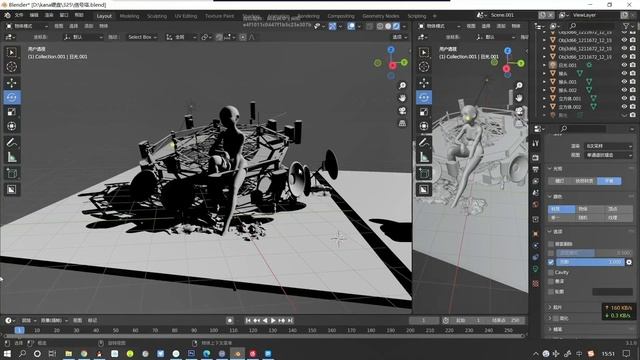Toggle camera view icon in left viewport

[402, 111]
